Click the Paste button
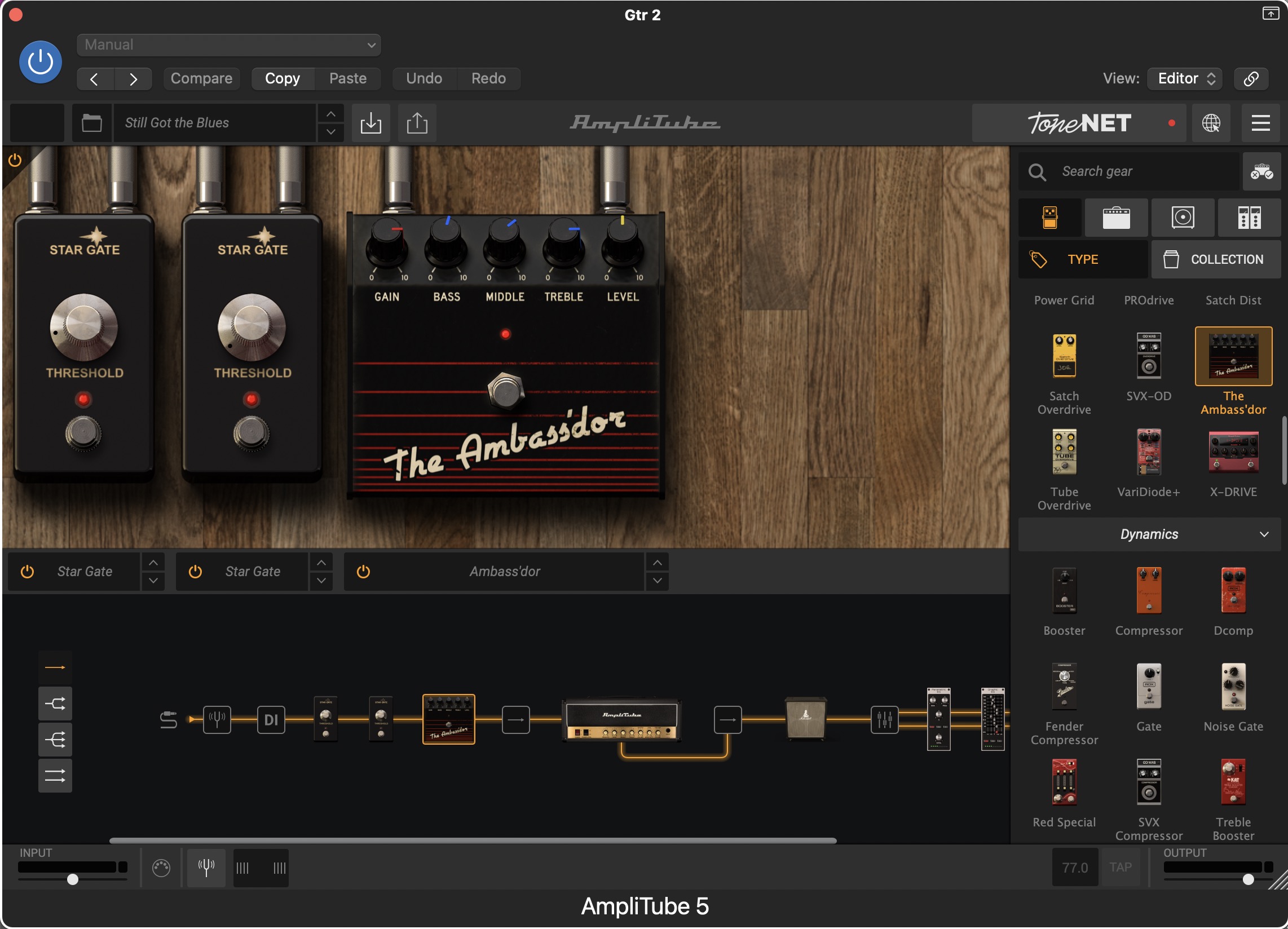1288x929 pixels. point(348,78)
